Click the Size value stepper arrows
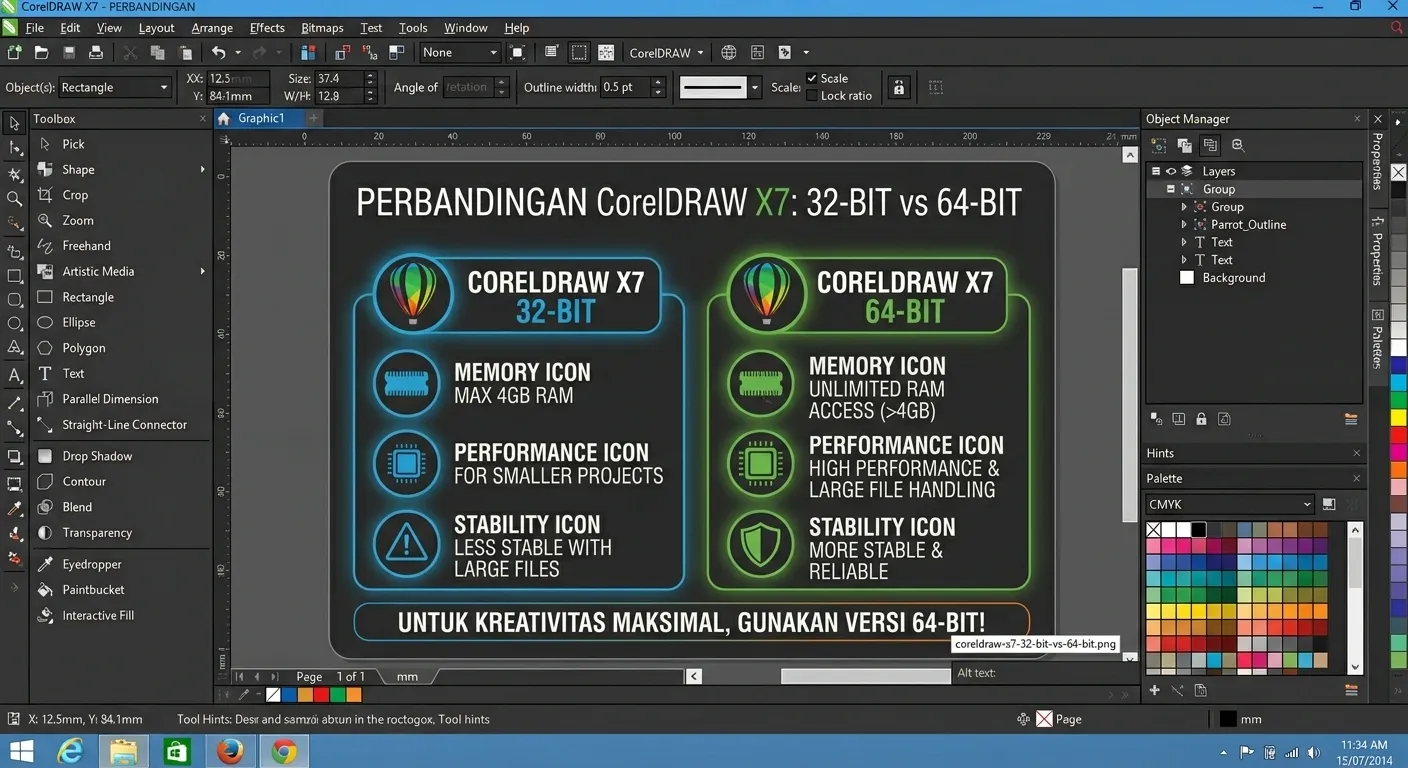 (371, 78)
